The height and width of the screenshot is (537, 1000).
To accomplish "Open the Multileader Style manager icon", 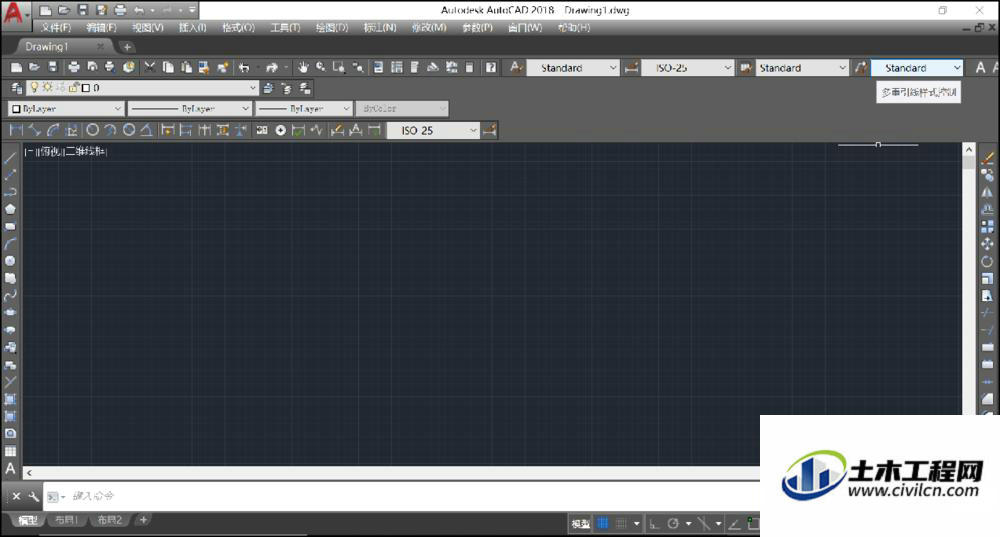I will [x=861, y=67].
